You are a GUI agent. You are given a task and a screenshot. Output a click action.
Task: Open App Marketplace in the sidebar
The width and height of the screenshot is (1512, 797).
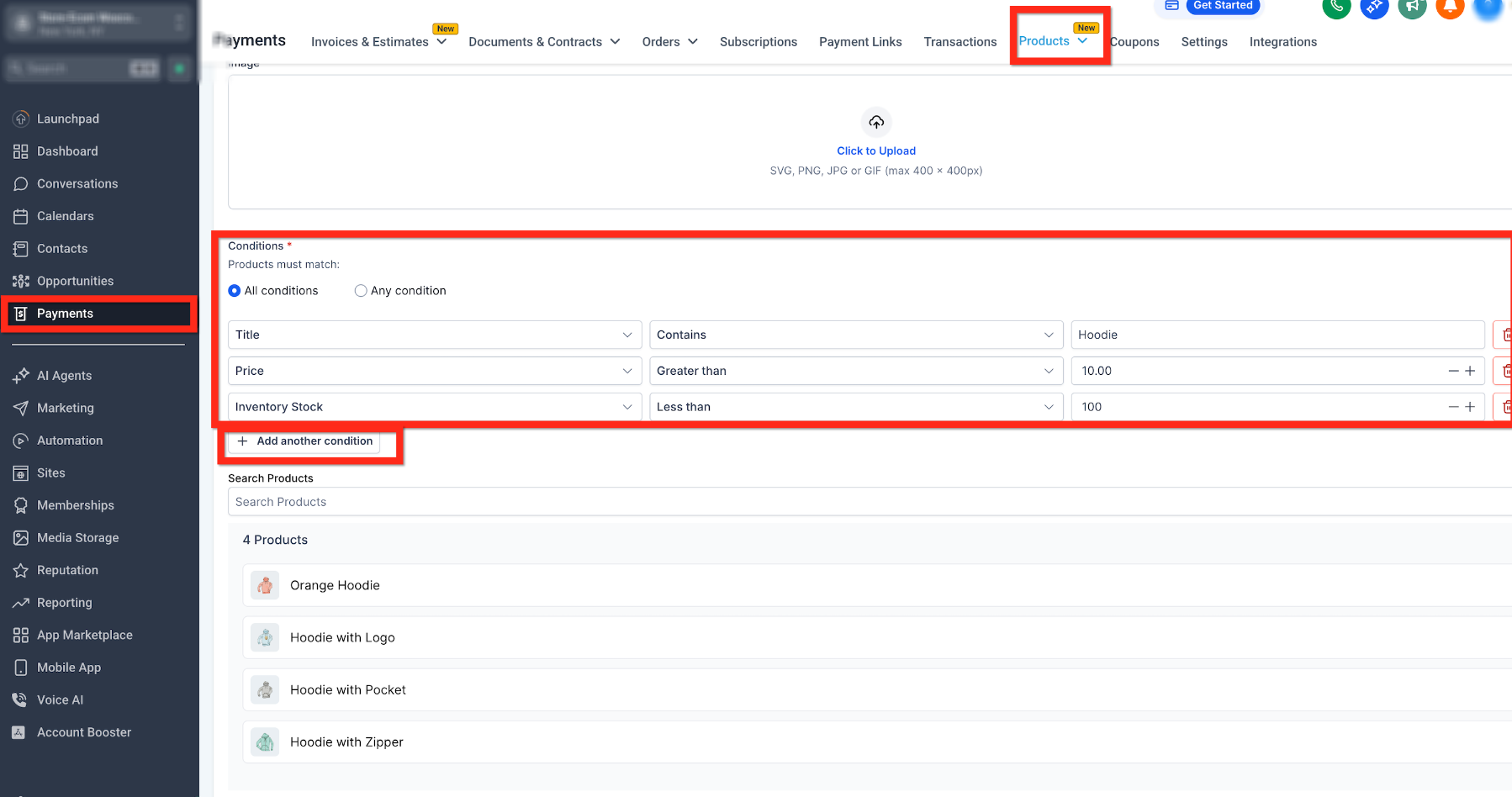coord(84,635)
